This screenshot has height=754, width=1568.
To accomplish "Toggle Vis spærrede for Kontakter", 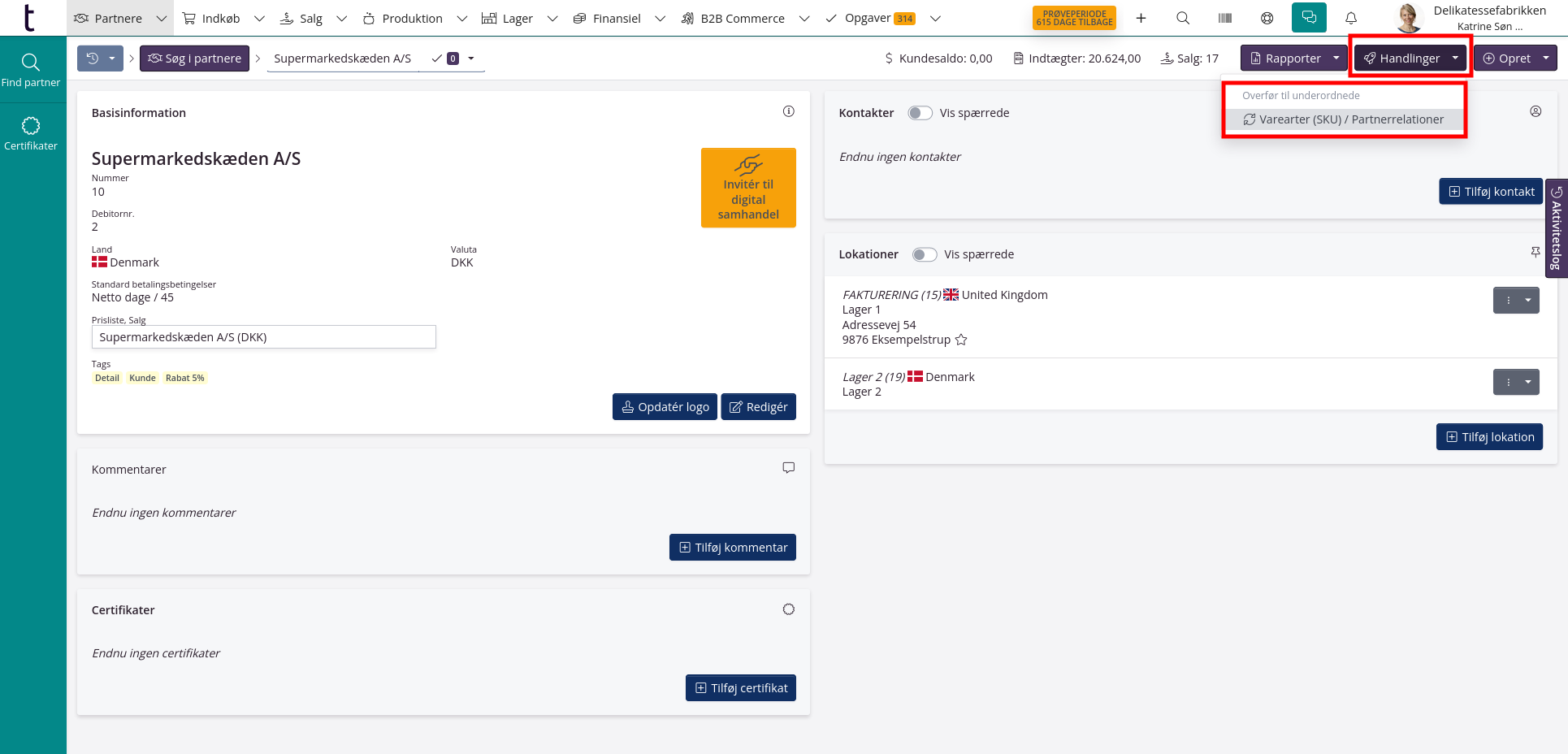I will pyautogui.click(x=920, y=113).
